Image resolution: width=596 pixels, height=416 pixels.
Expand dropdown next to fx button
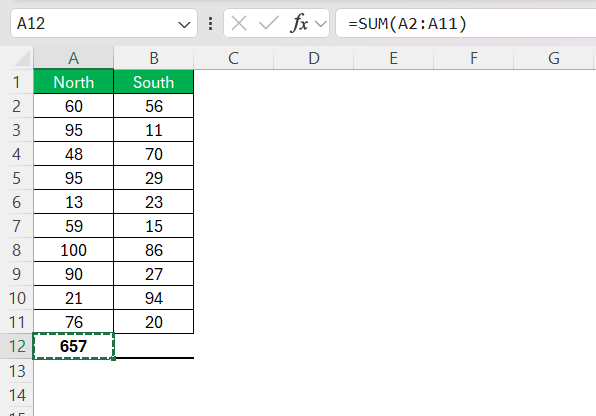(x=321, y=24)
